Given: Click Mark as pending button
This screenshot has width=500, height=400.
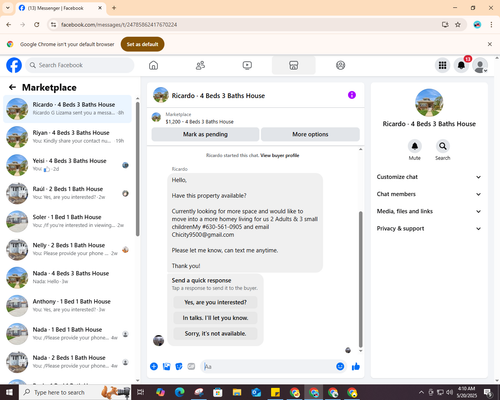Looking at the screenshot, I should coord(205,134).
